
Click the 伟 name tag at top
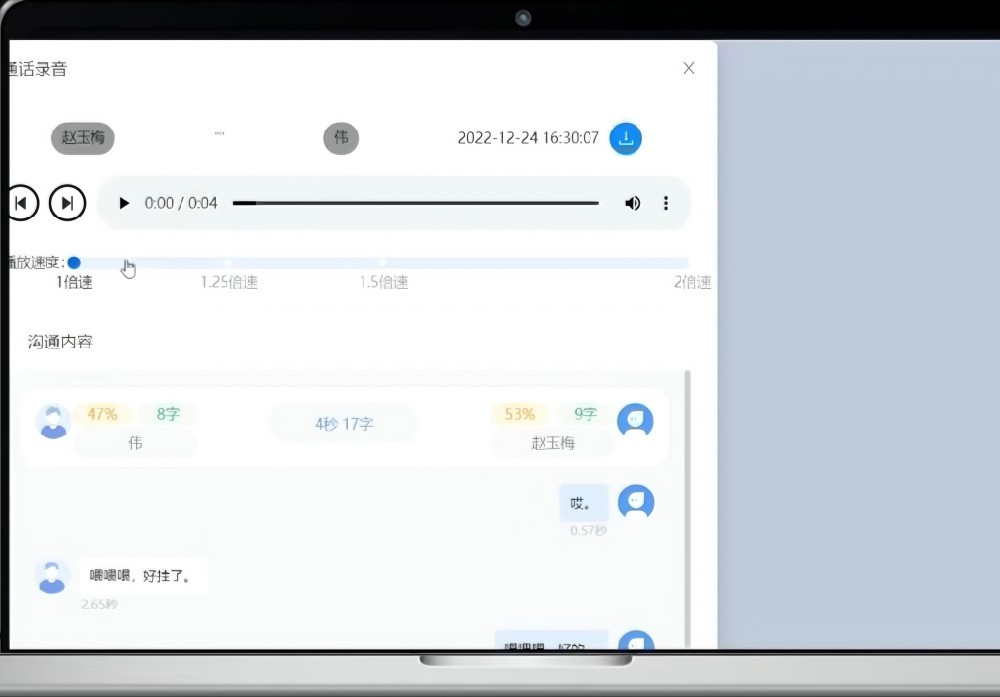(x=341, y=138)
